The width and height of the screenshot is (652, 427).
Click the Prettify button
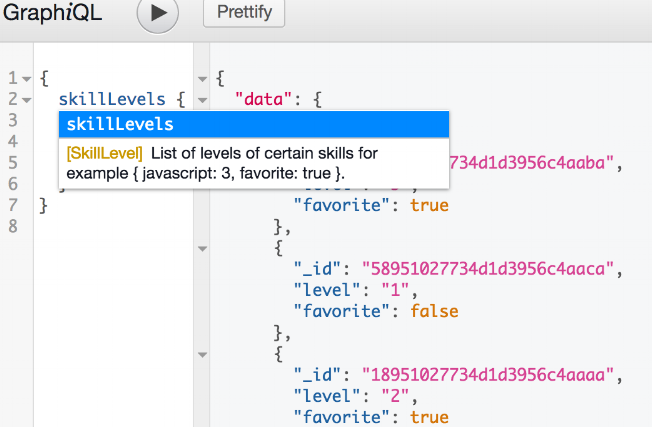click(x=244, y=14)
